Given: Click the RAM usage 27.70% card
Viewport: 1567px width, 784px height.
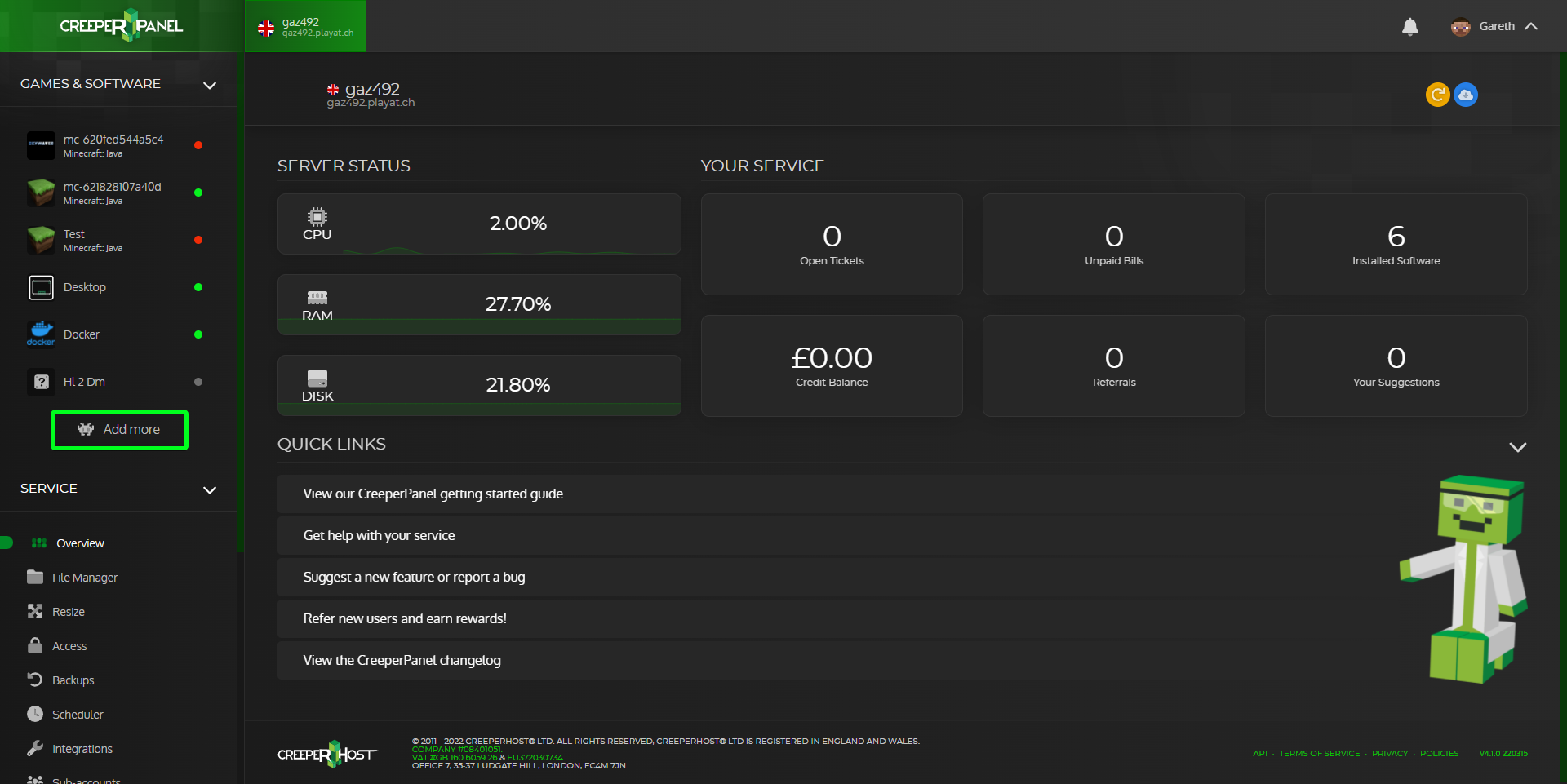Looking at the screenshot, I should tap(479, 304).
